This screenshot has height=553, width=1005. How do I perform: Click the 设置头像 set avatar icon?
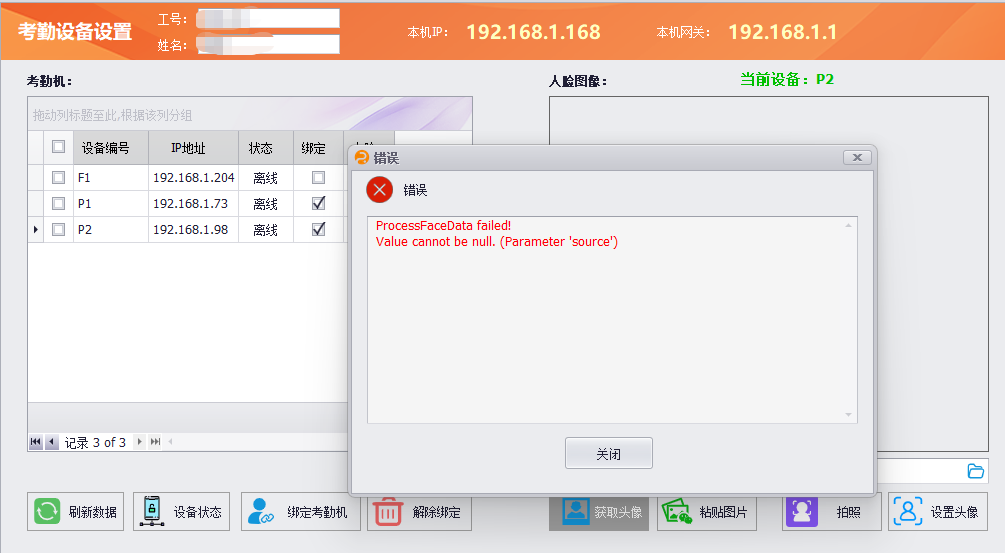click(908, 511)
